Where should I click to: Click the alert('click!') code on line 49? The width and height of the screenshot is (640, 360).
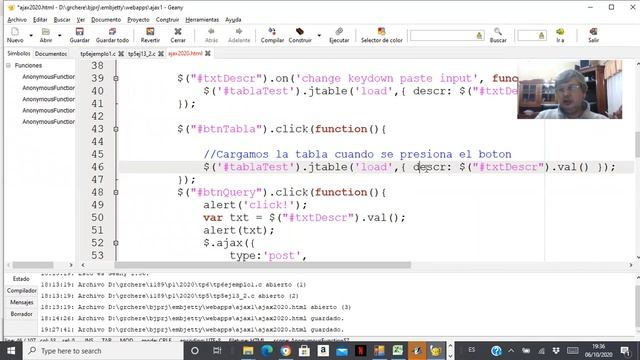pyautogui.click(x=255, y=205)
